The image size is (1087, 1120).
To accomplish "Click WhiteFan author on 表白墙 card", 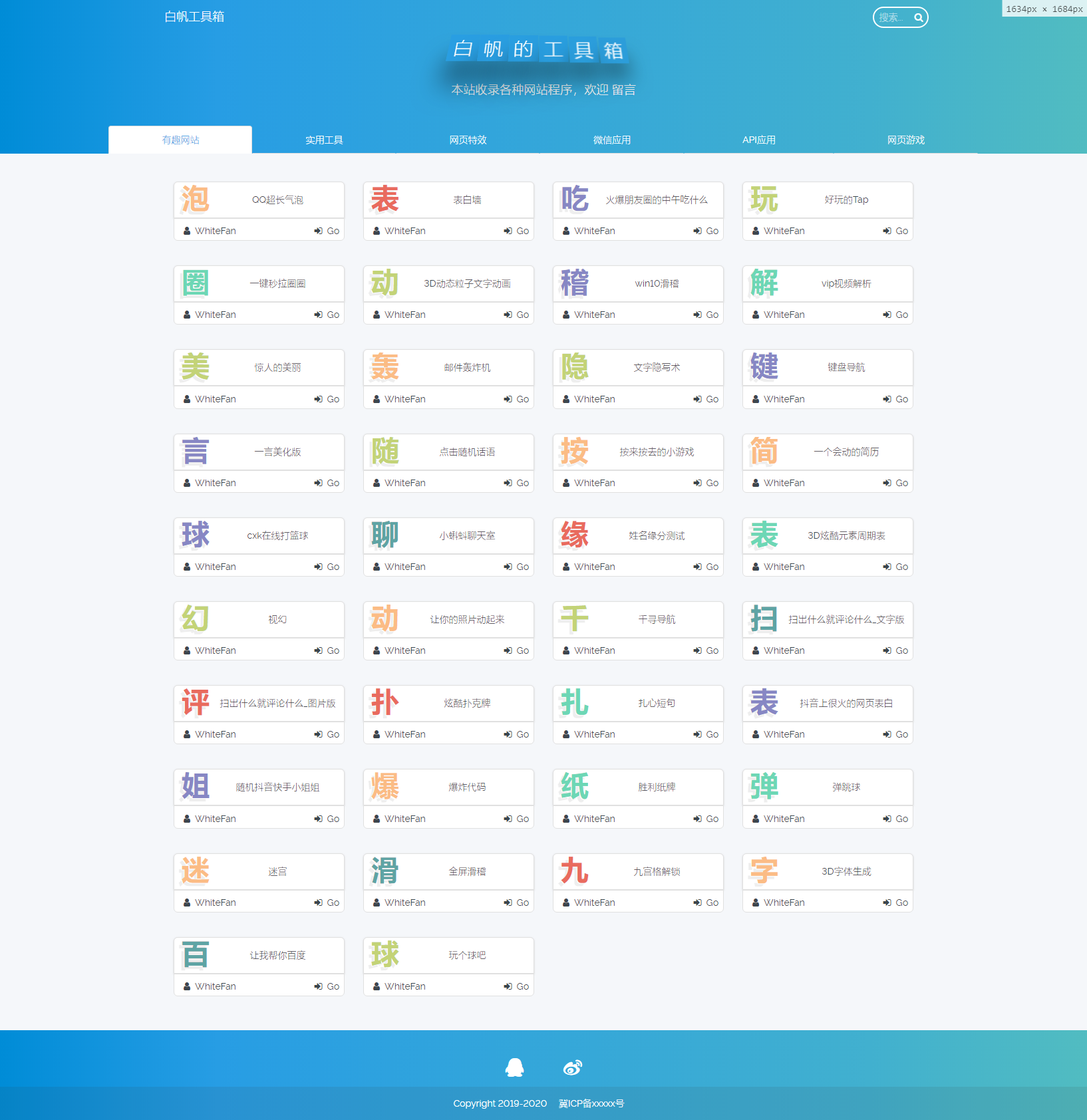I will click(399, 231).
